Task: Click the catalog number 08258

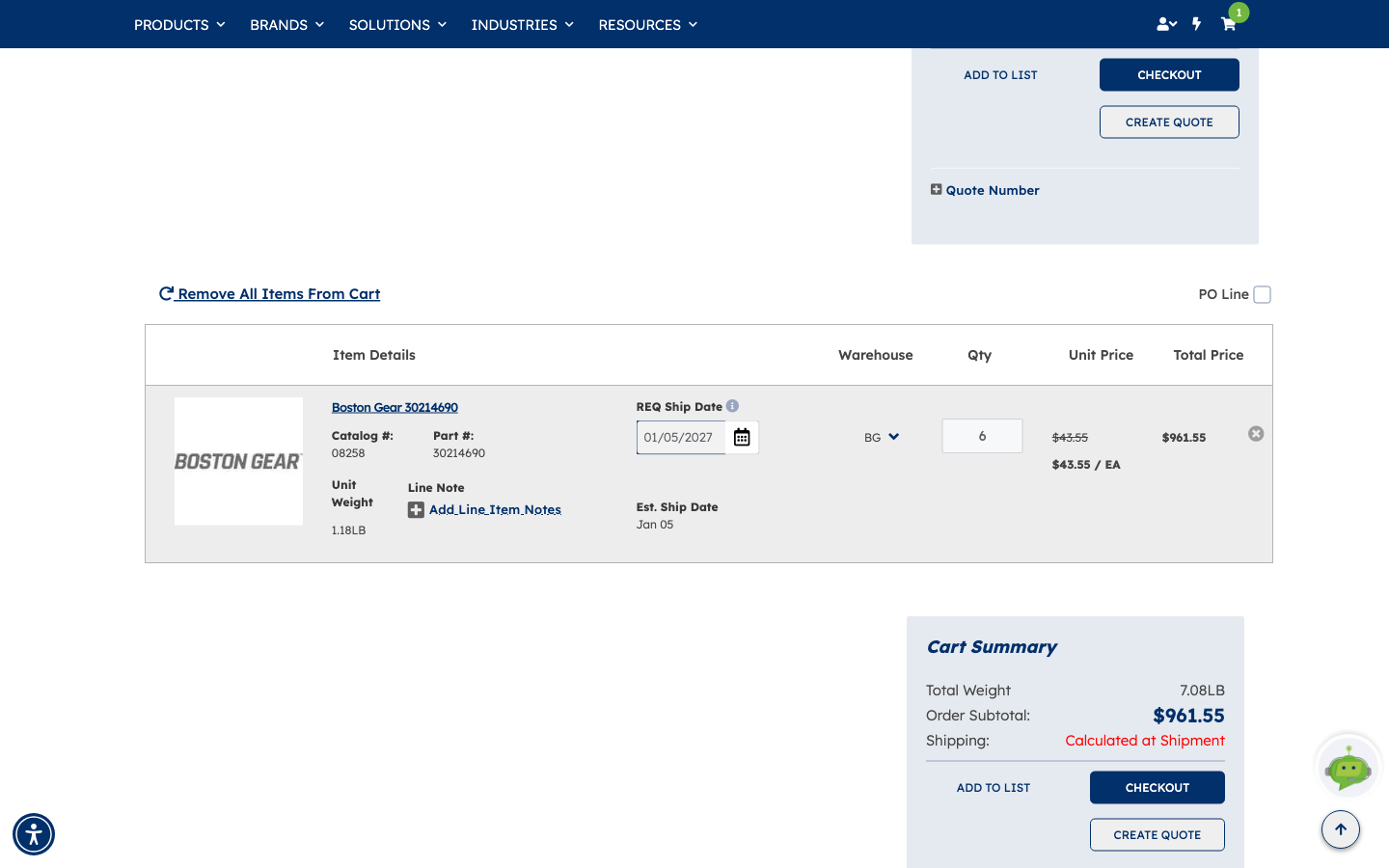Action: (348, 453)
